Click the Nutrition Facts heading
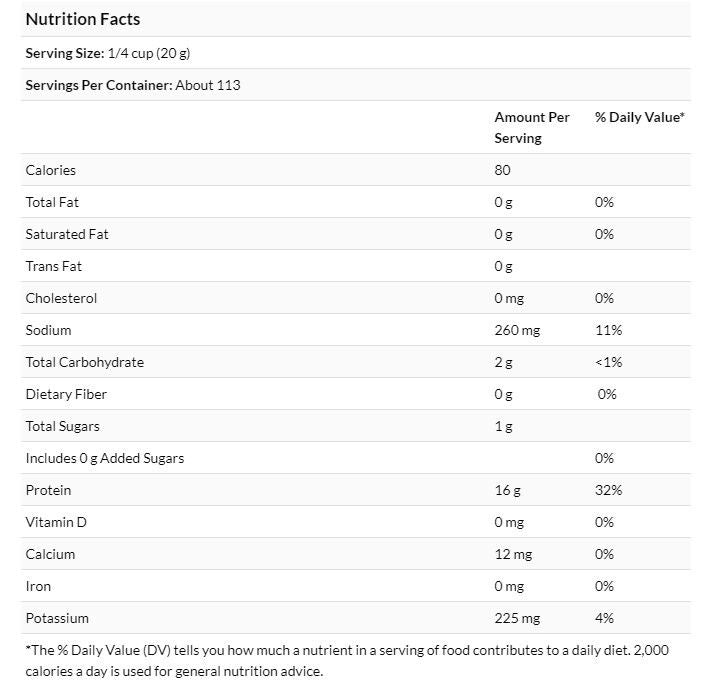The height and width of the screenshot is (680, 711). 82,19
